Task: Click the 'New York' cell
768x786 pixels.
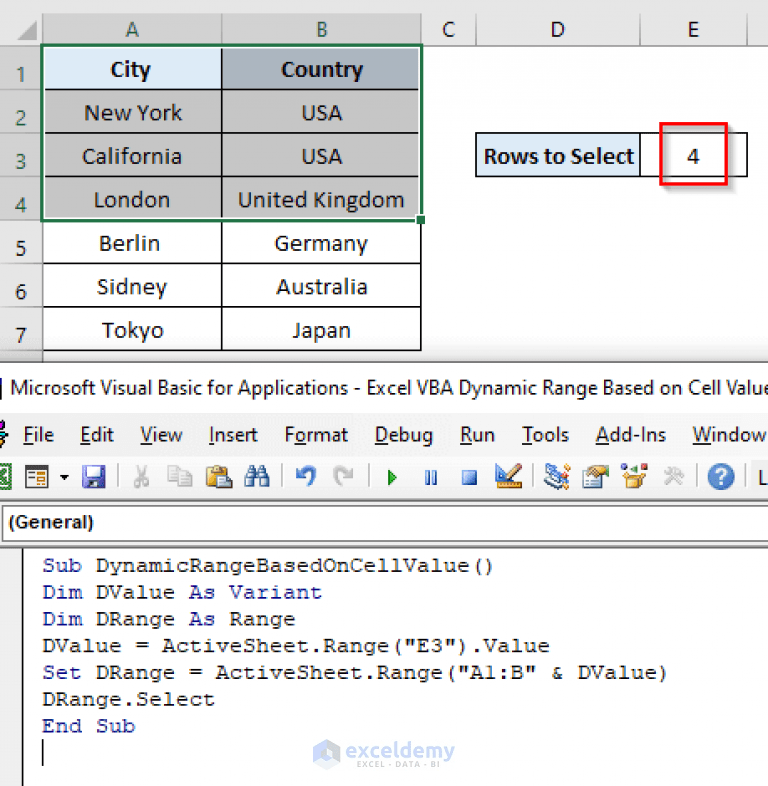Action: [132, 112]
